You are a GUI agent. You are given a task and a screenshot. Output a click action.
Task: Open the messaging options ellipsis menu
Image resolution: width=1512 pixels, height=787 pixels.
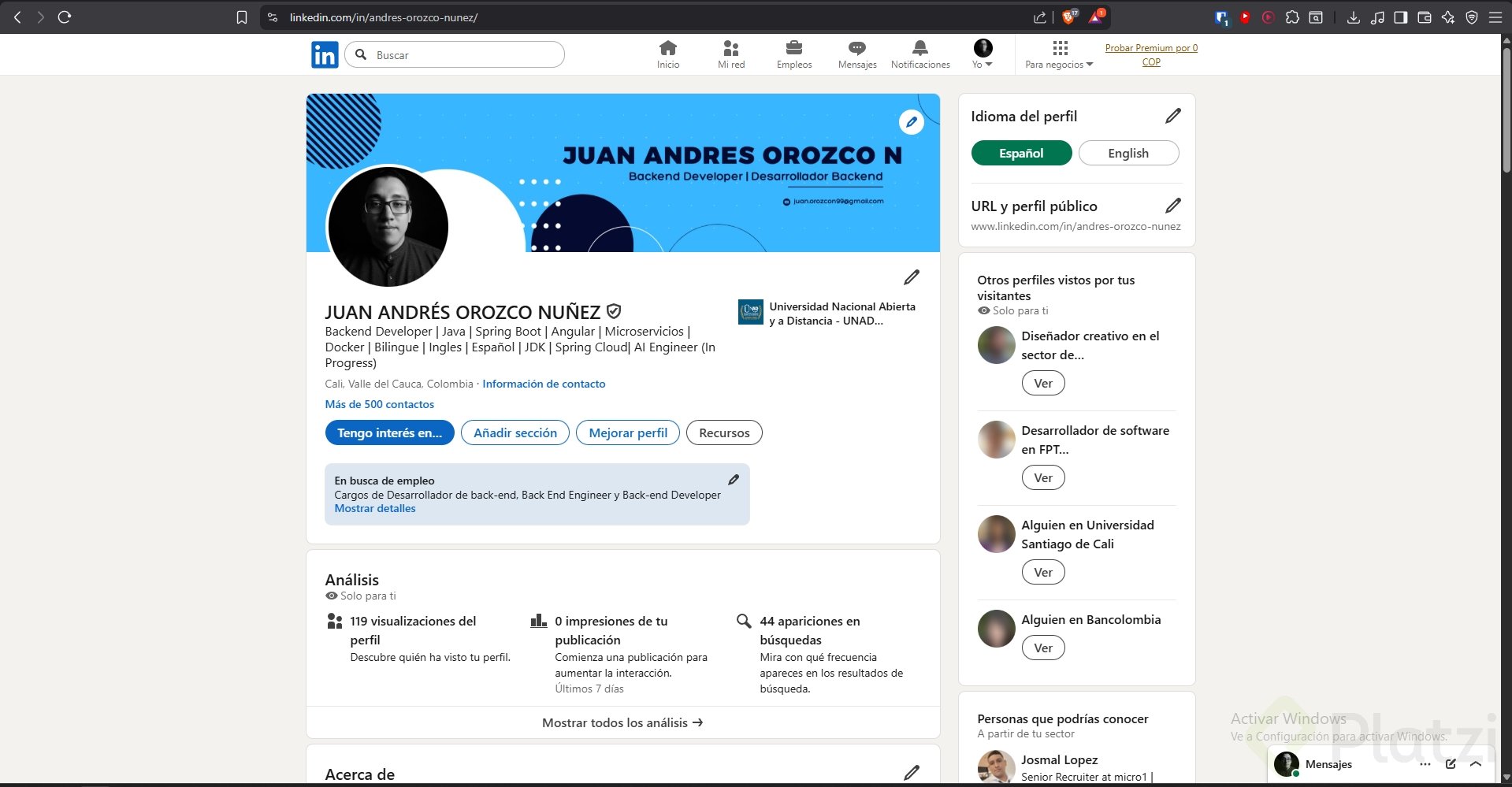(1425, 763)
